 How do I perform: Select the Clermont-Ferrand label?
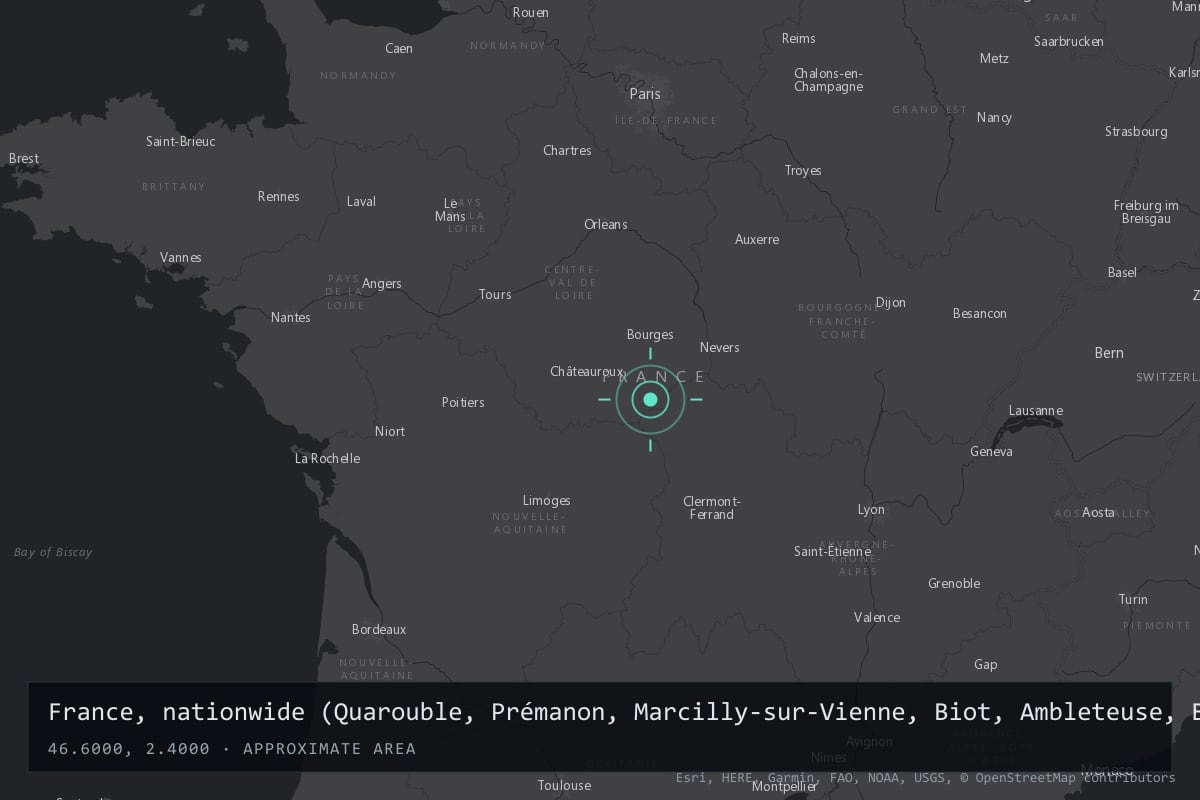pos(711,508)
